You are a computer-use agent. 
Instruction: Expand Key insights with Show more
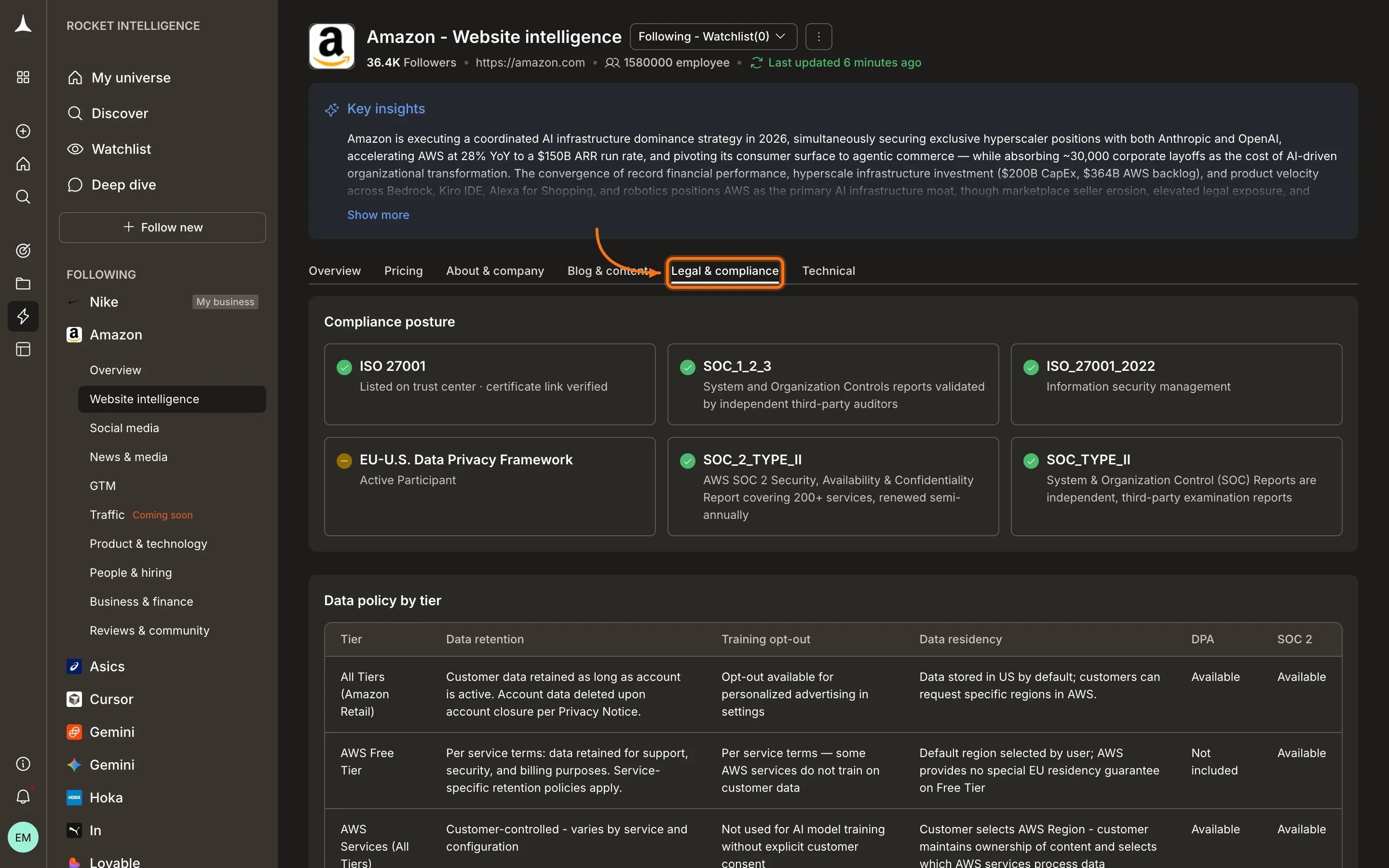coord(378,215)
